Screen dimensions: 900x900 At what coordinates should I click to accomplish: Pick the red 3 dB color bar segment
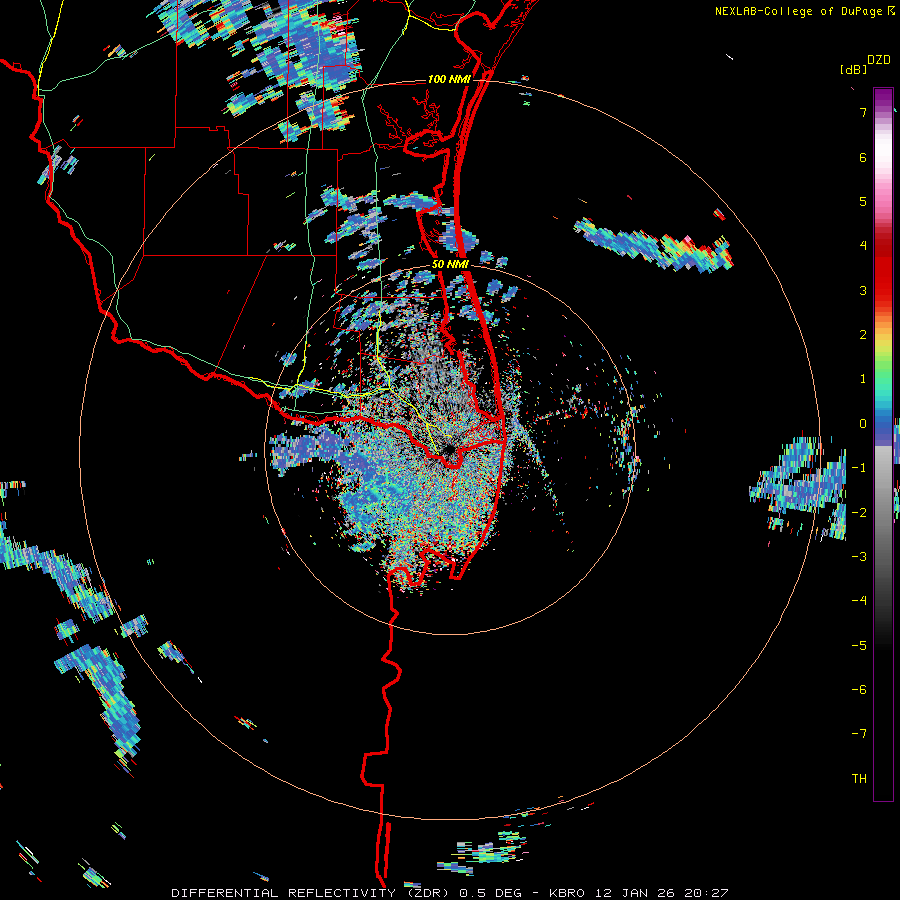pos(883,290)
